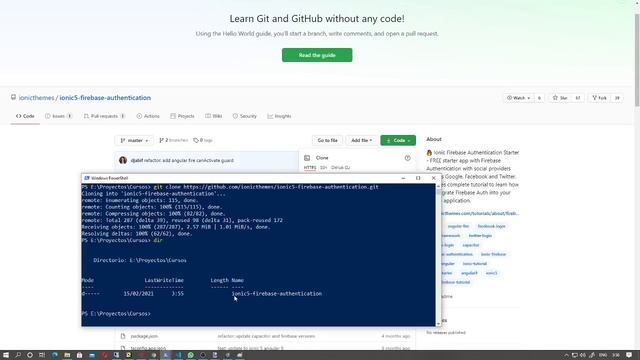
Task: Launch Microsoft Edge from the taskbar
Action: pos(55,355)
